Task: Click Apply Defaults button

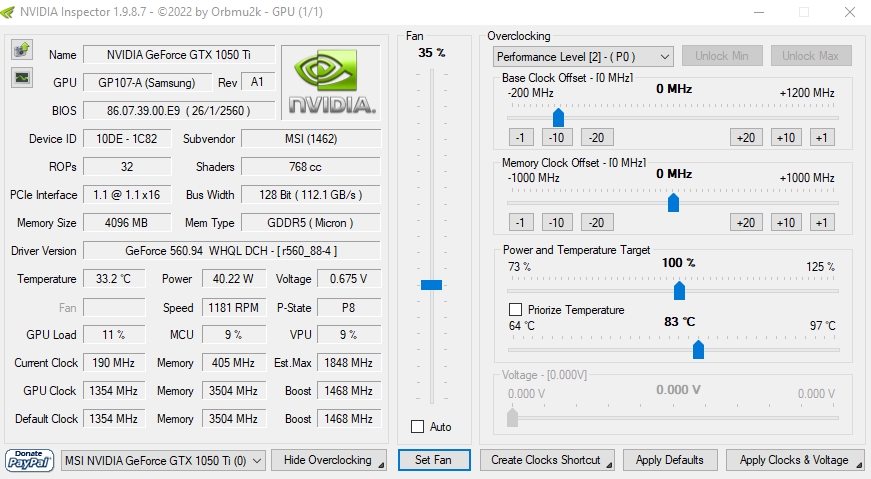Action: click(x=670, y=460)
